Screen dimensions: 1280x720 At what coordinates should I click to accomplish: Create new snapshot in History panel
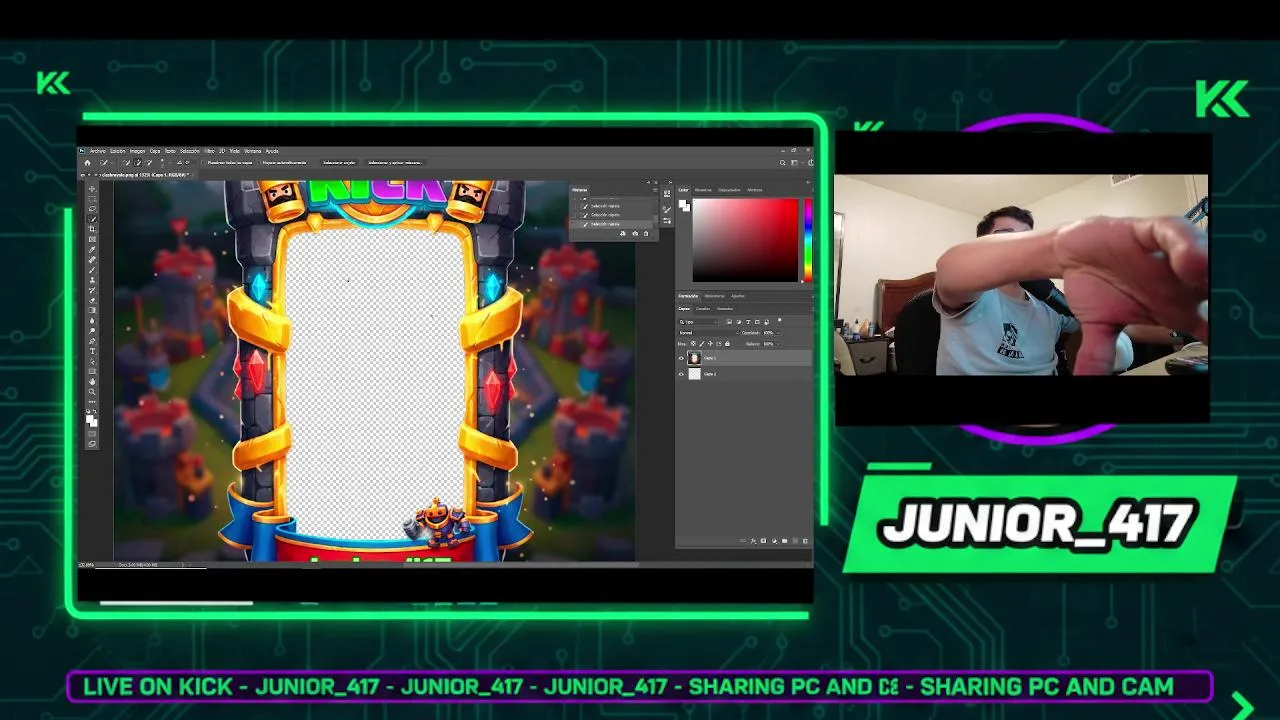(635, 234)
